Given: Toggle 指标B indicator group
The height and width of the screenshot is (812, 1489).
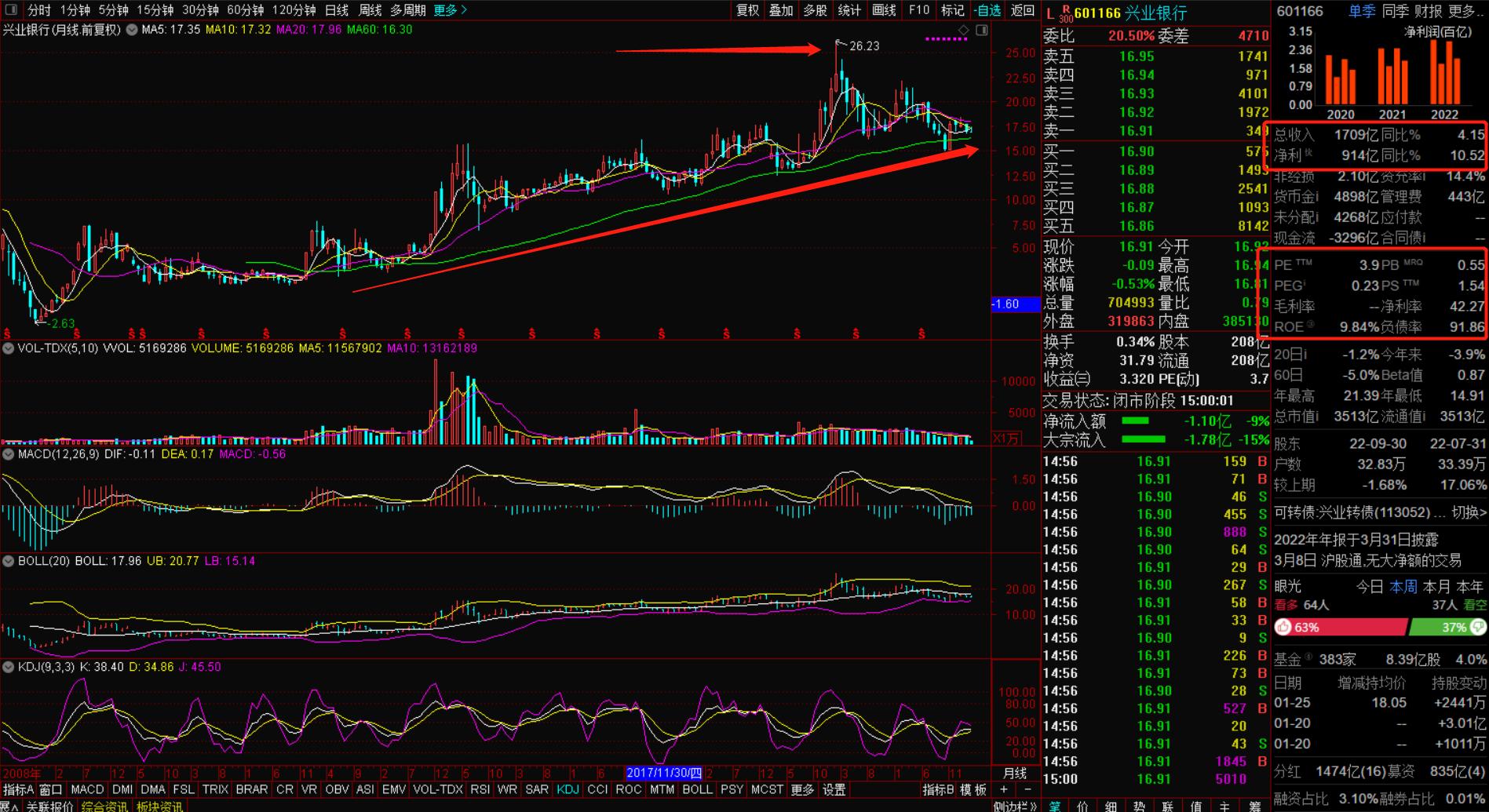Looking at the screenshot, I should [x=938, y=789].
